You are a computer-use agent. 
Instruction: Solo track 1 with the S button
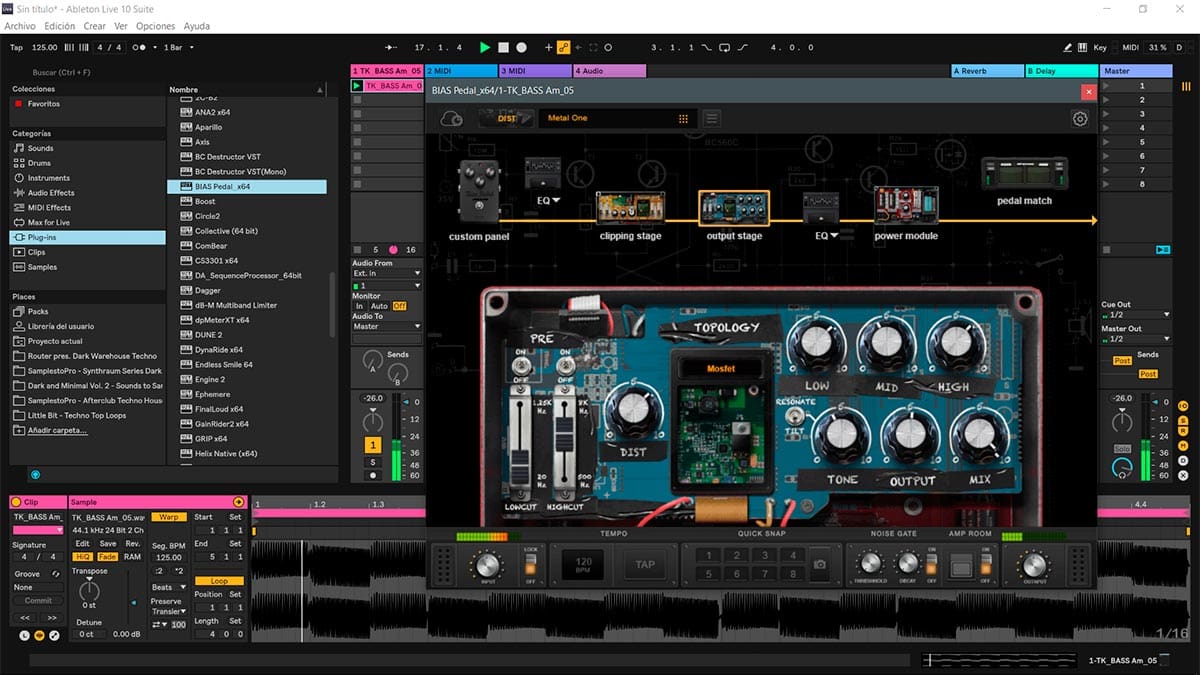tap(373, 462)
